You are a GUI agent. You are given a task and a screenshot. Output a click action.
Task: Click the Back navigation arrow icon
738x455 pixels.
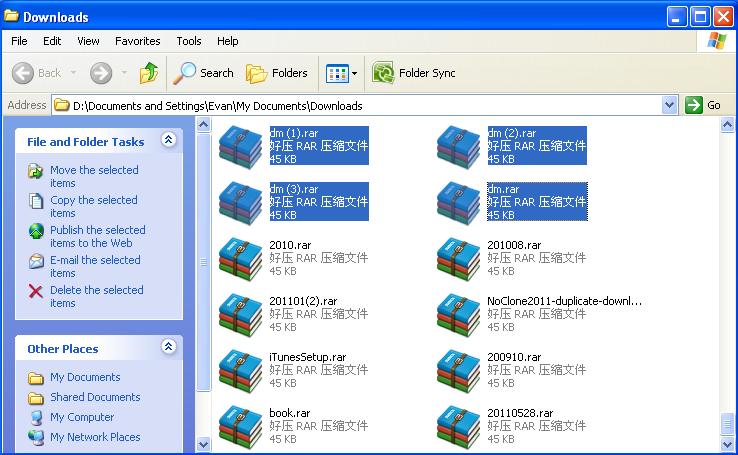point(23,73)
